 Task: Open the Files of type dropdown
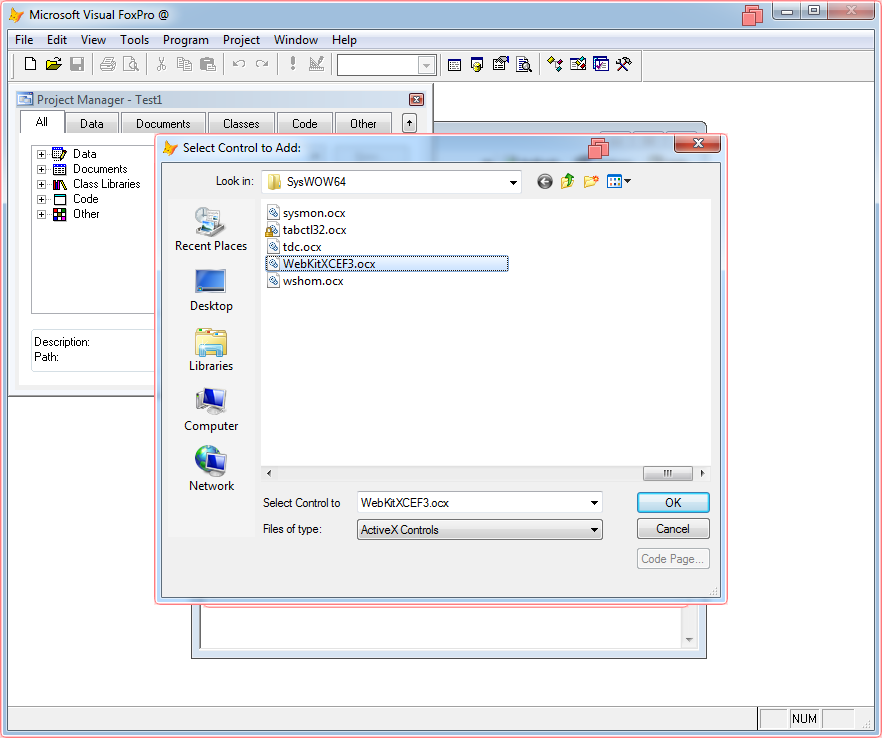tap(594, 530)
